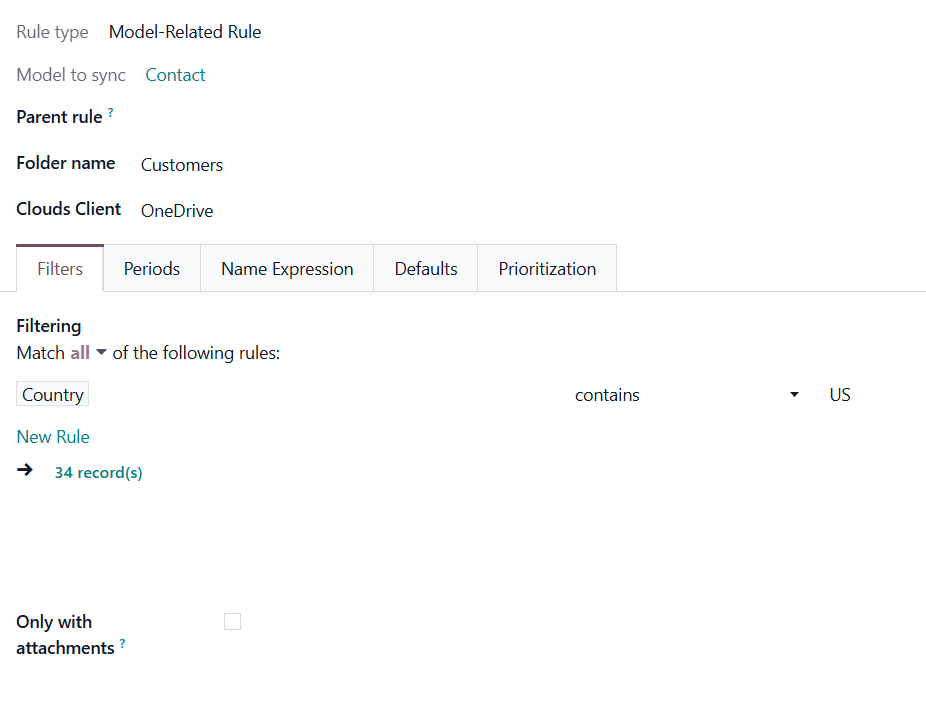Open the Country field selector
926x702 pixels.
pos(53,395)
